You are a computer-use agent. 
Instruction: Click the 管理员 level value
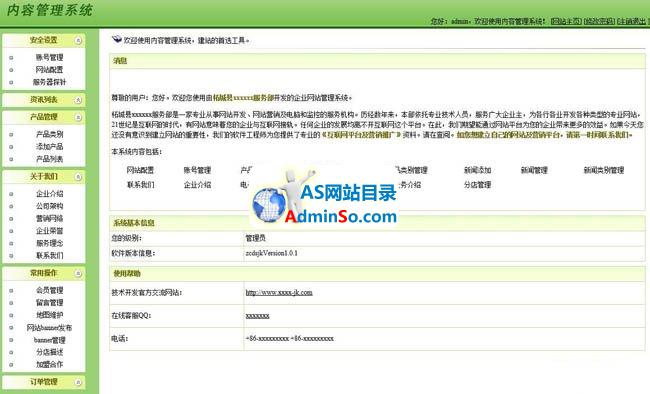[255, 238]
